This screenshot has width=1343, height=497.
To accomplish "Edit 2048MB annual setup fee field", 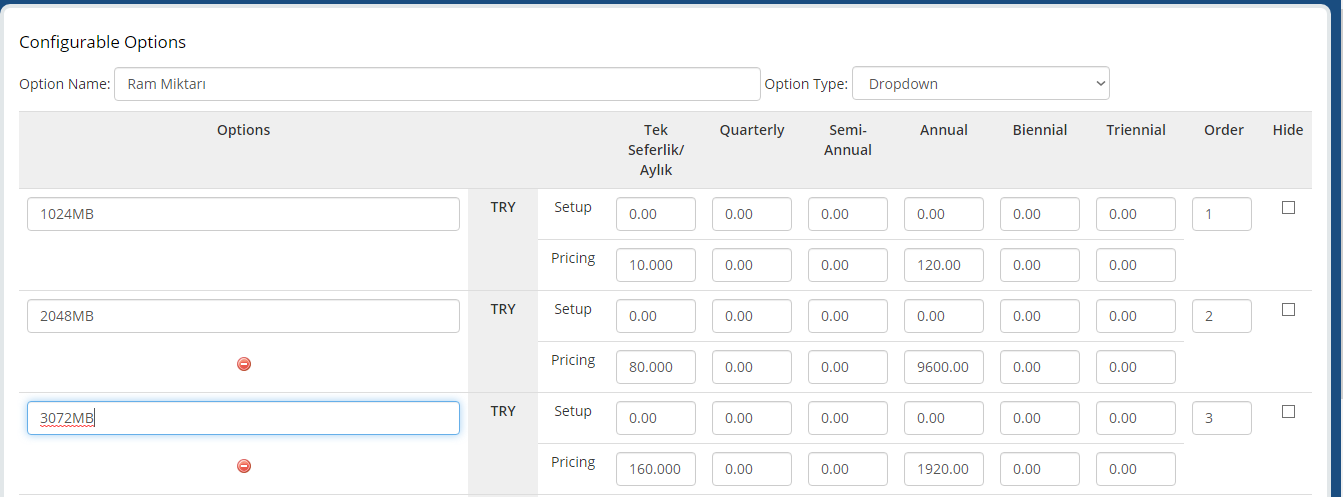I will tap(944, 316).
